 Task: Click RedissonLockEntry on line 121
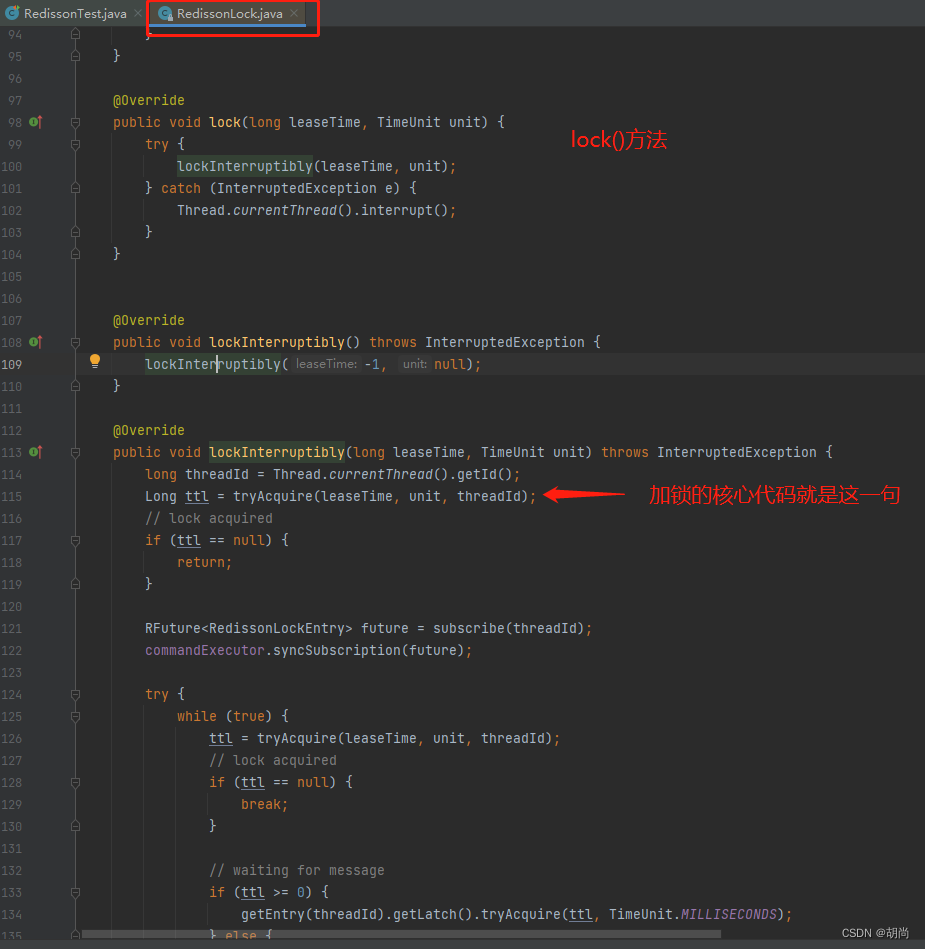[x=277, y=628]
